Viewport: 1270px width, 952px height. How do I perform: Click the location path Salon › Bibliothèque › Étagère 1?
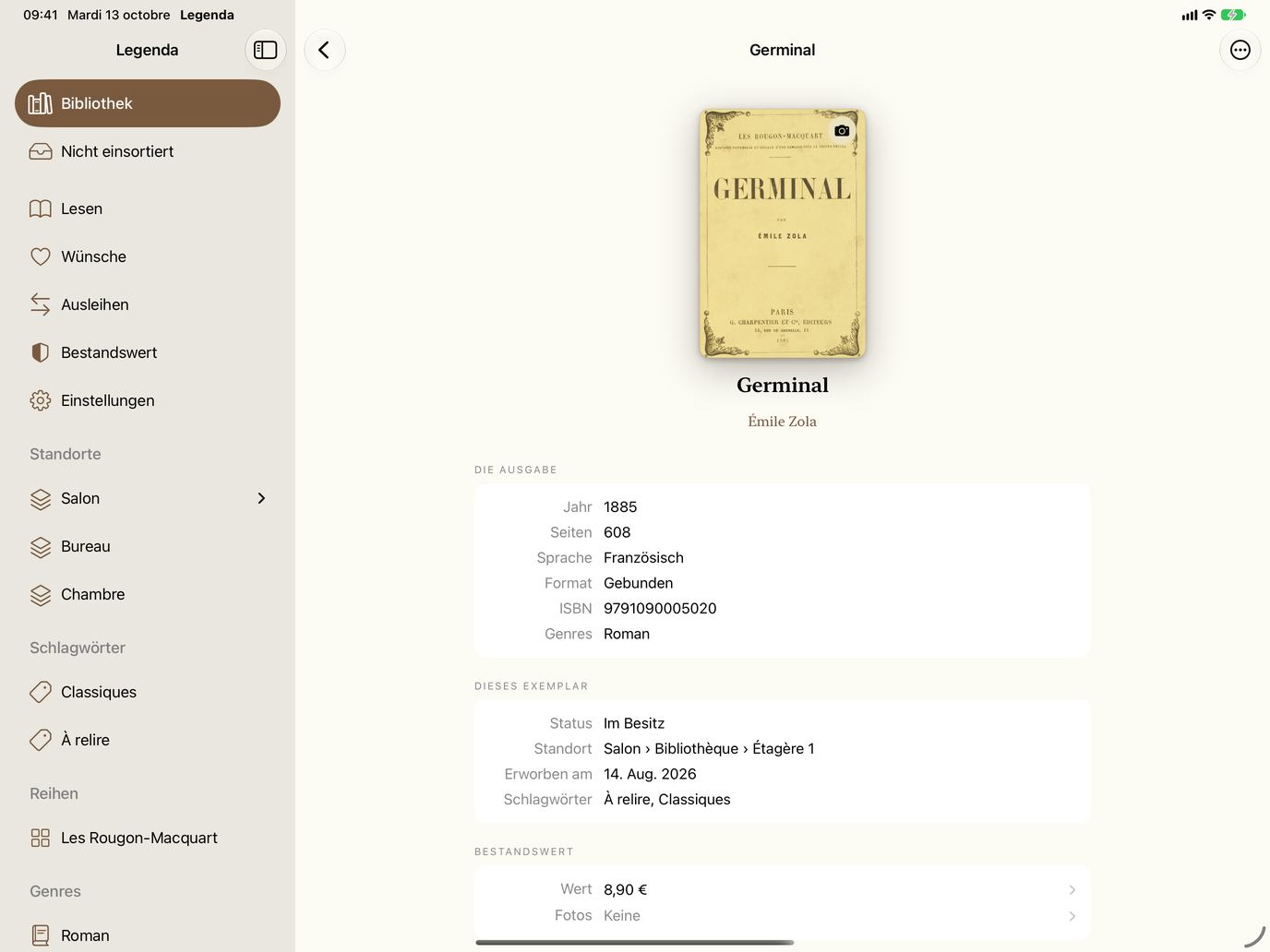(x=709, y=749)
